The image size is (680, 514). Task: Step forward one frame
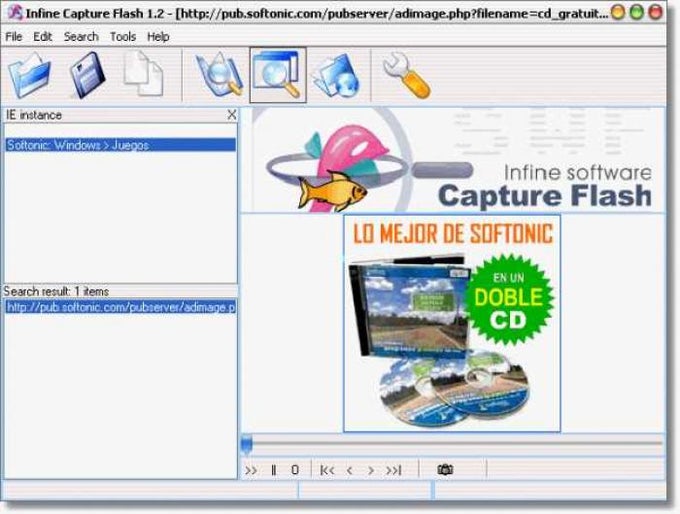371,470
